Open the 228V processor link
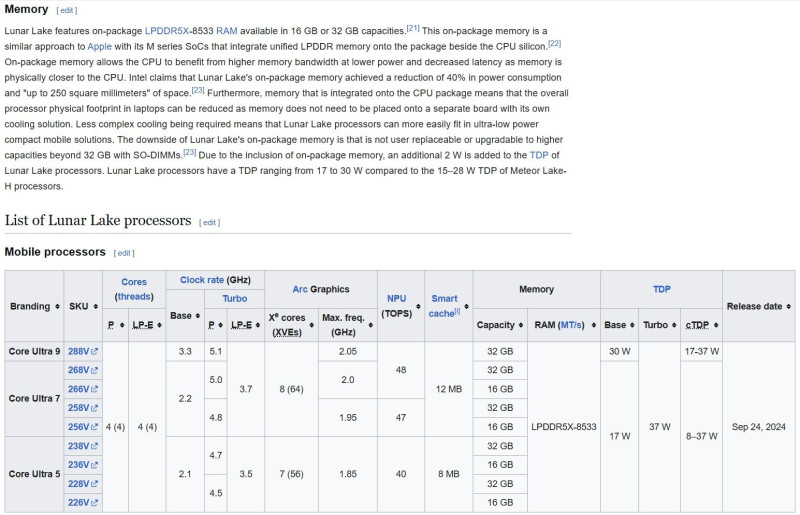 (83, 483)
